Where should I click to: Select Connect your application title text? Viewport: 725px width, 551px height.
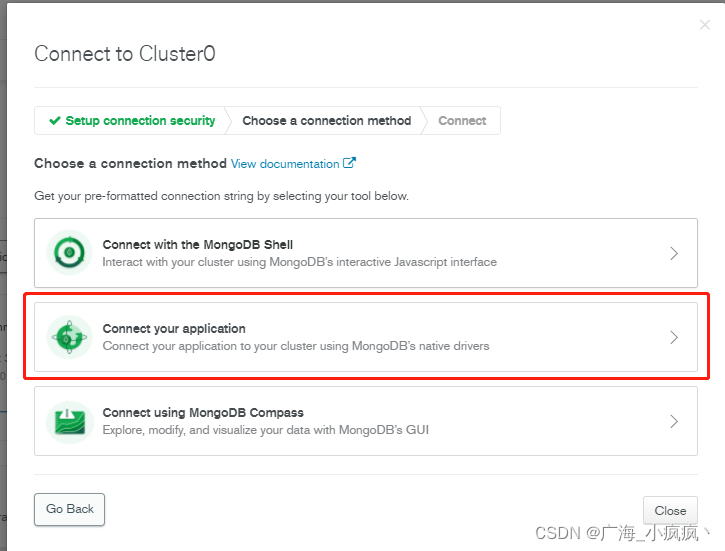coord(174,328)
